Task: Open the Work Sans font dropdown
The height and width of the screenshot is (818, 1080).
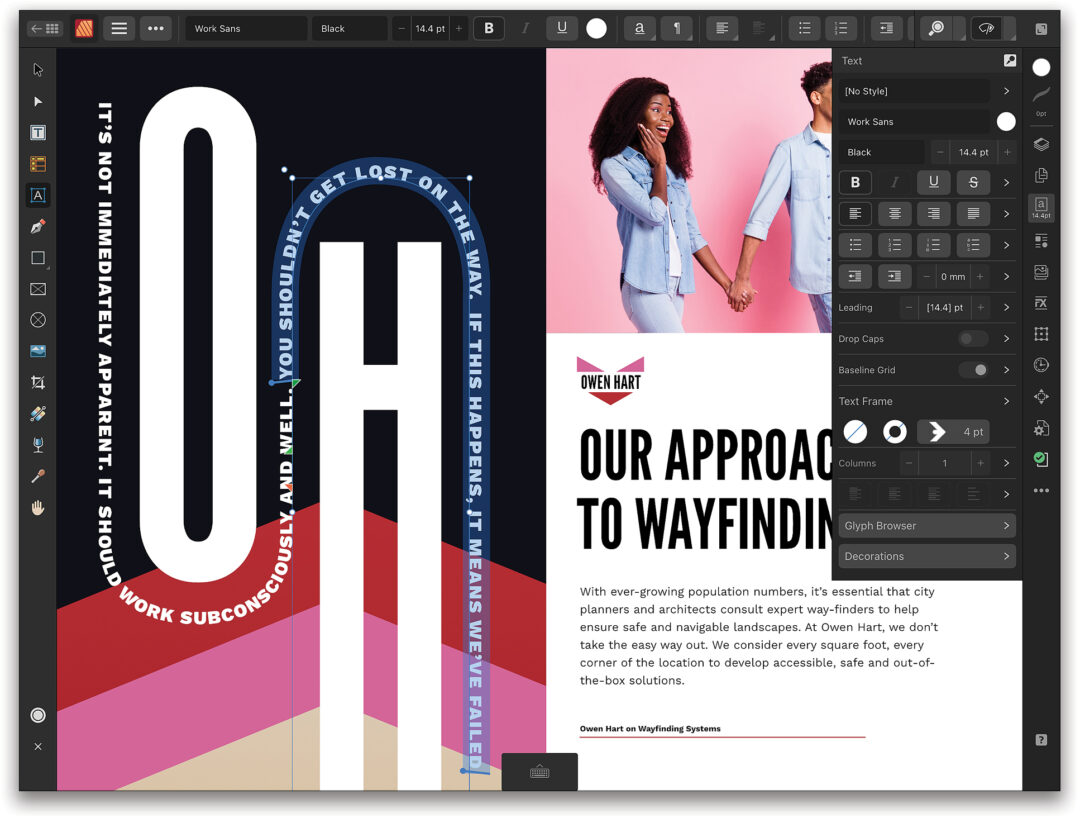Action: 914,121
